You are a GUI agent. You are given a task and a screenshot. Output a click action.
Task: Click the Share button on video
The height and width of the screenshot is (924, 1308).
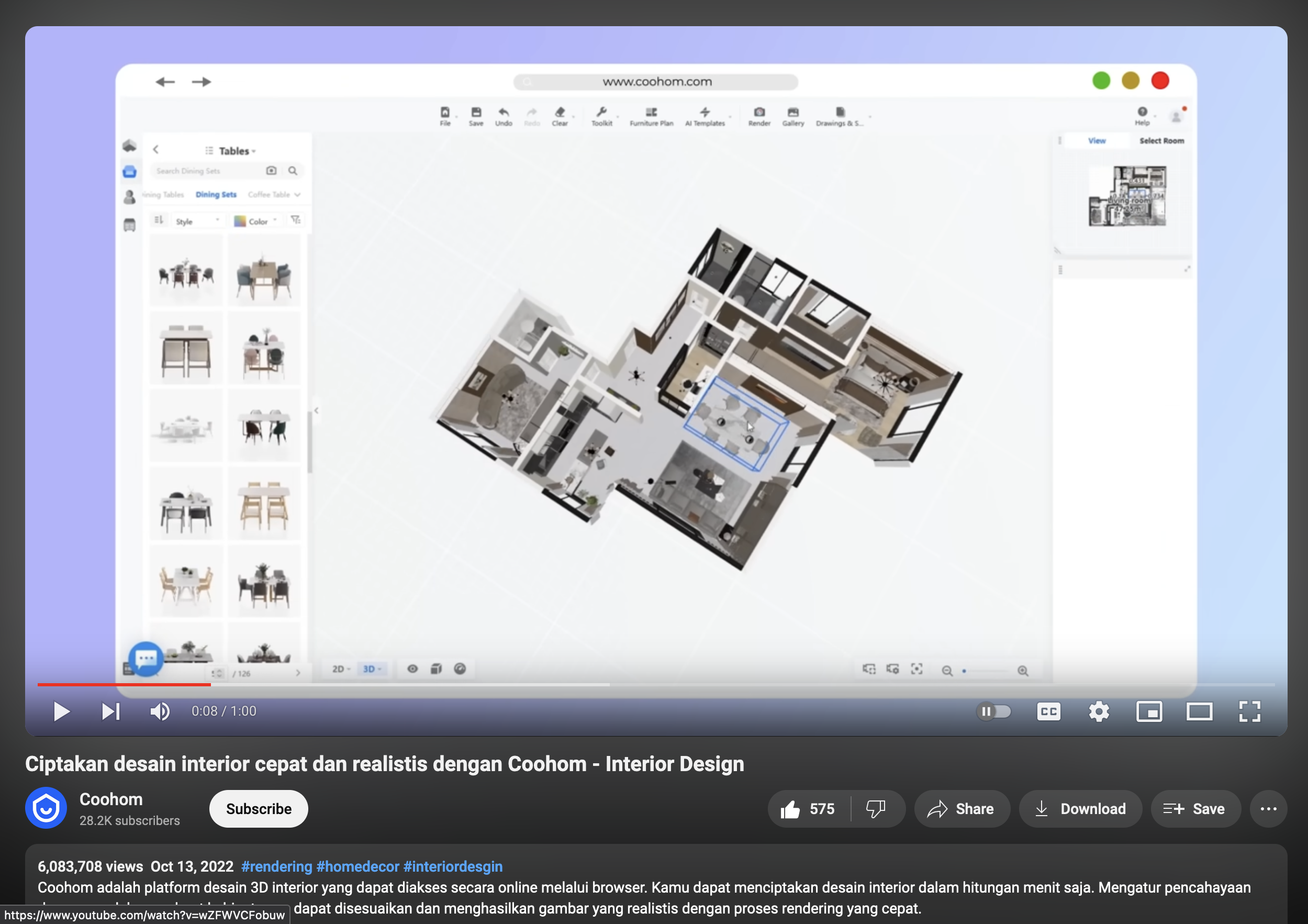tap(959, 808)
